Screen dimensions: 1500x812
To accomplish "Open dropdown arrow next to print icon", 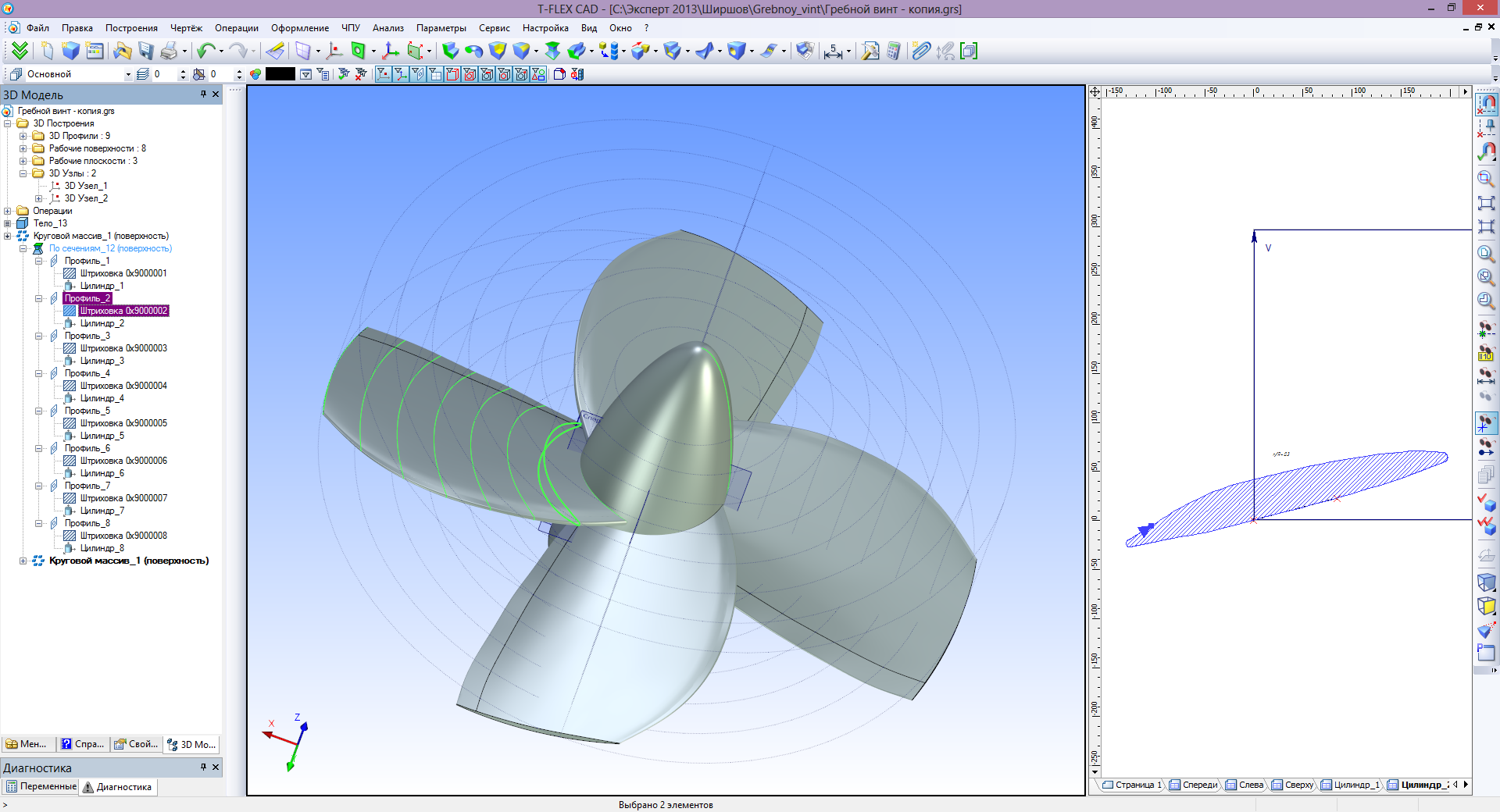I will (185, 51).
